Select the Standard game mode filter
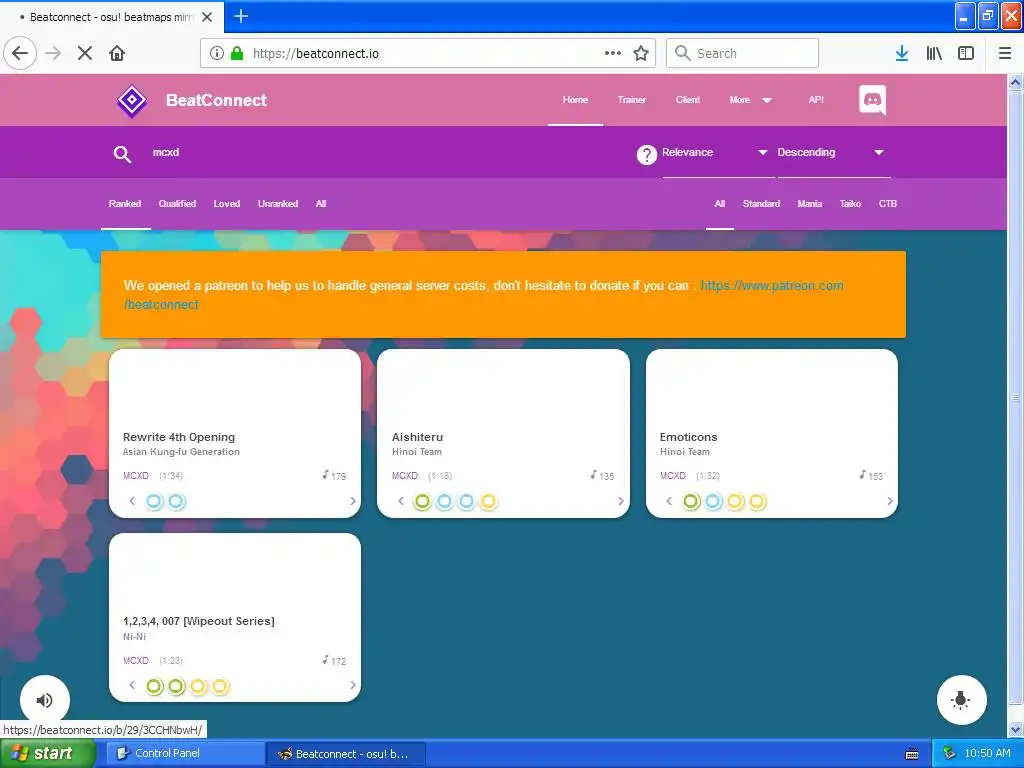Viewport: 1024px width, 768px height. 761,204
